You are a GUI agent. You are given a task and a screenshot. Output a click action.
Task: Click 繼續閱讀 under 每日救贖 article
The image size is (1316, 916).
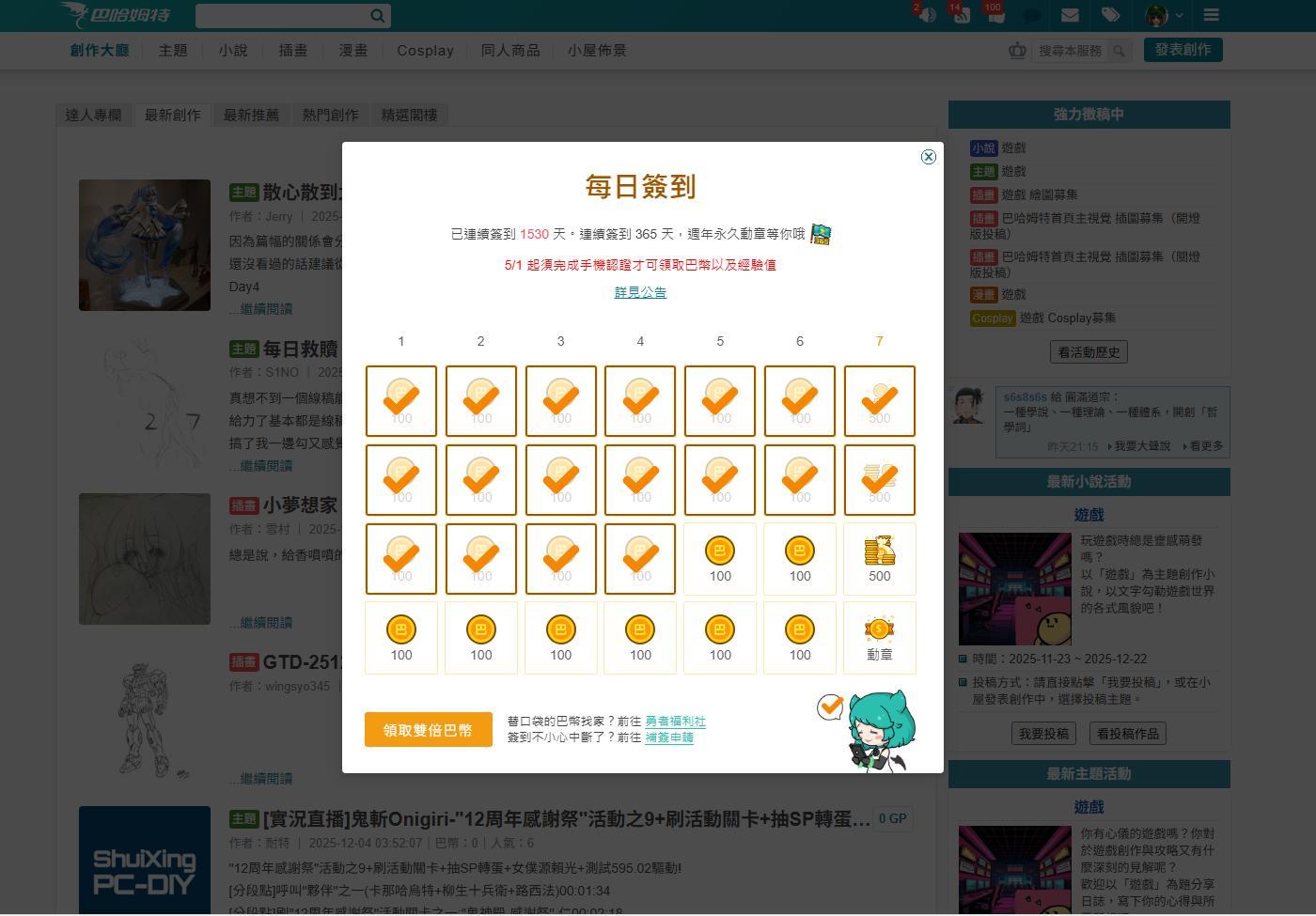pyautogui.click(x=266, y=466)
